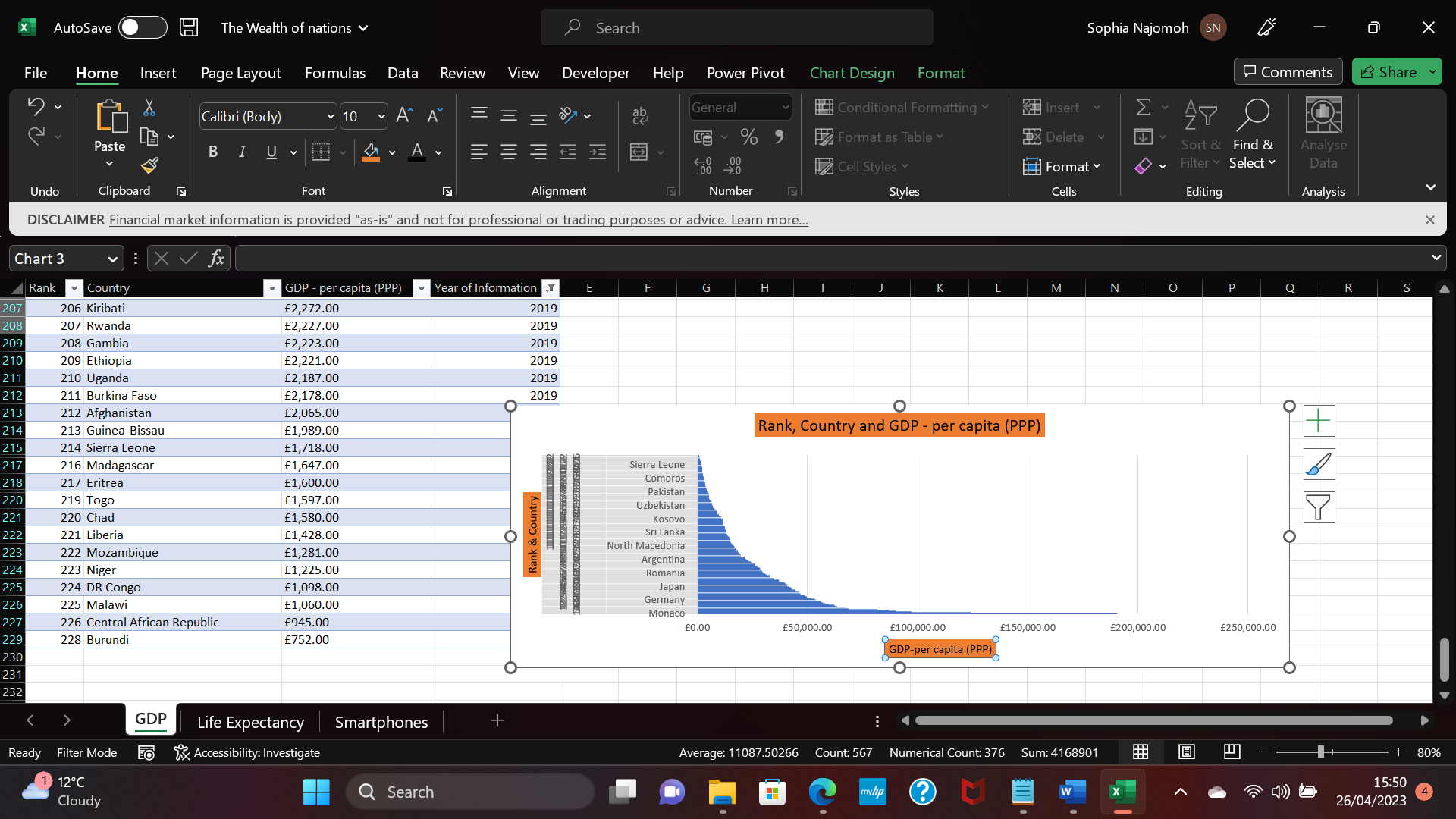Toggle Chart Filters funnel beside chart

(x=1319, y=507)
